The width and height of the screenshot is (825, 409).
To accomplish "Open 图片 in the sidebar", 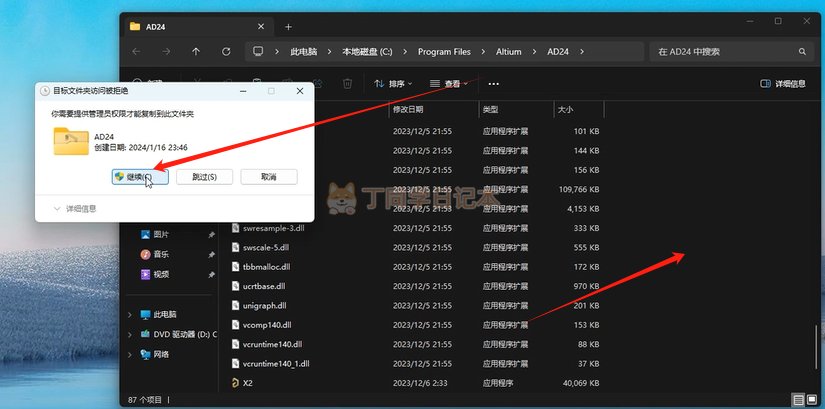I will (161, 235).
